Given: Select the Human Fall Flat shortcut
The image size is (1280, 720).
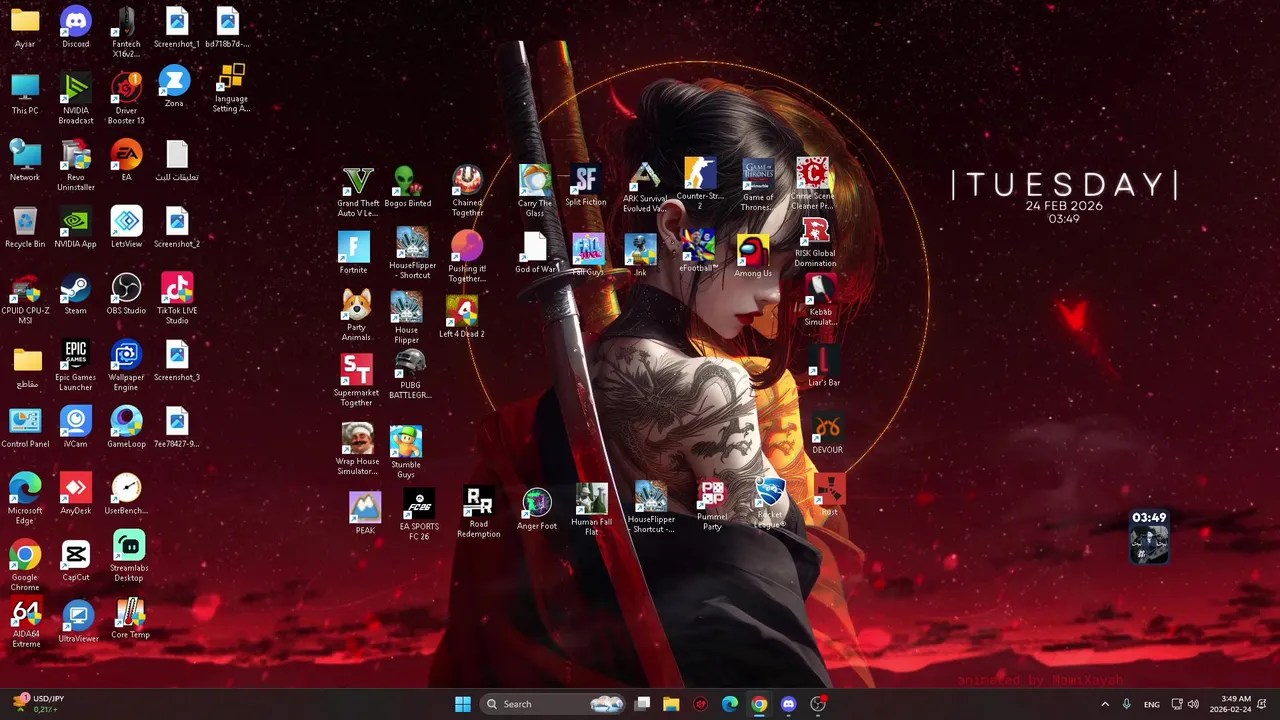Looking at the screenshot, I should (x=591, y=510).
